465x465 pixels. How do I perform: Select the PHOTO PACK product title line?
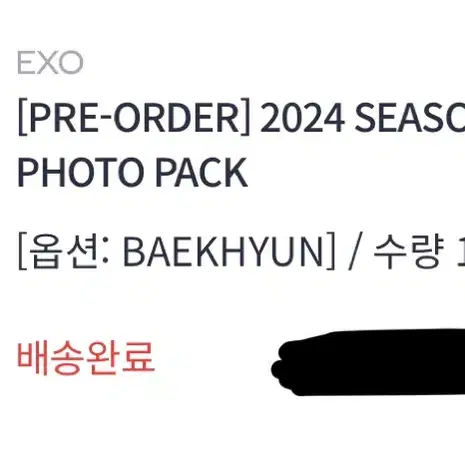(132, 172)
